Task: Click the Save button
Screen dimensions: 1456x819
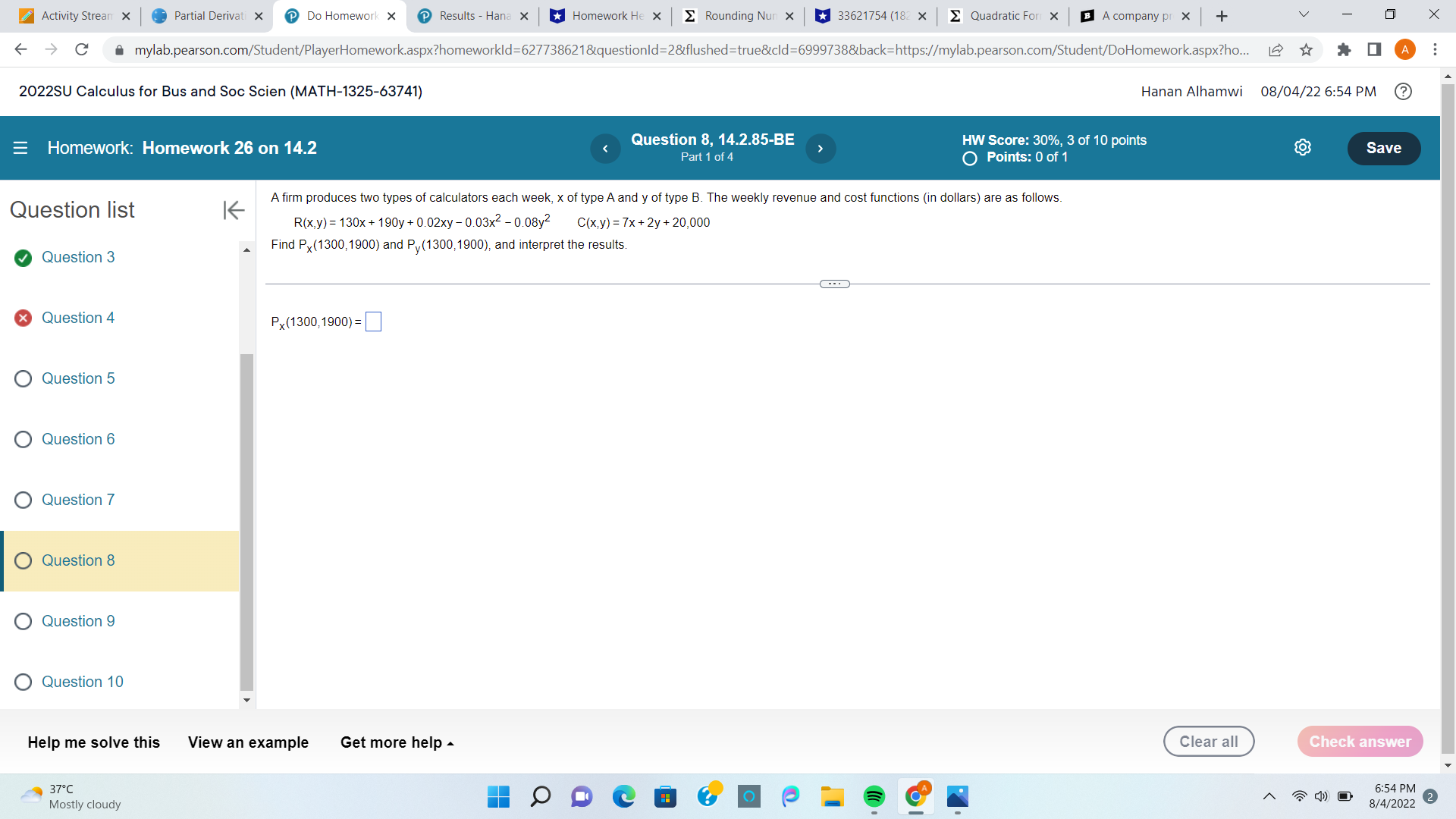Action: point(1383,148)
